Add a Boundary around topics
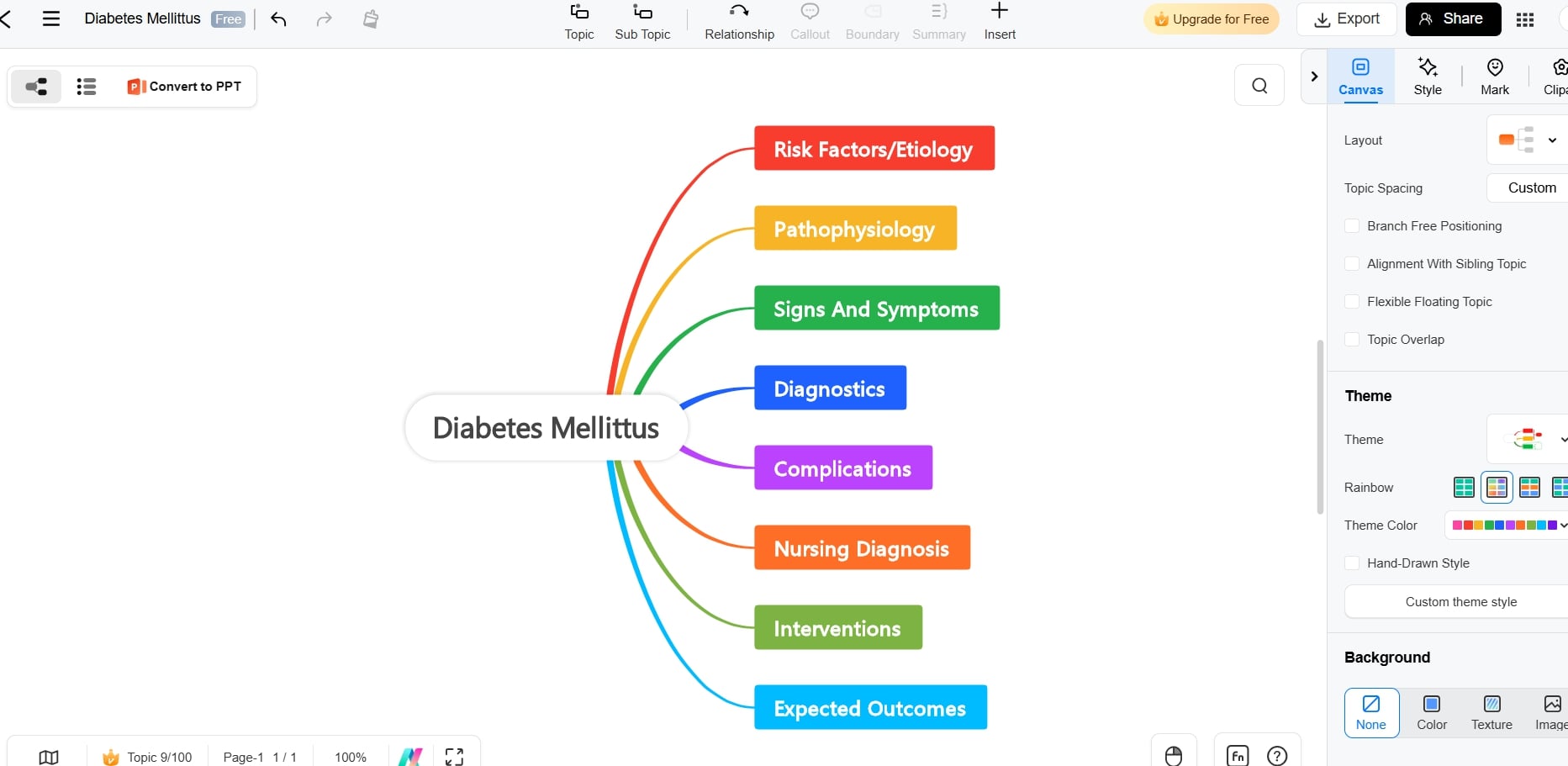The width and height of the screenshot is (1568, 766). pos(872,21)
